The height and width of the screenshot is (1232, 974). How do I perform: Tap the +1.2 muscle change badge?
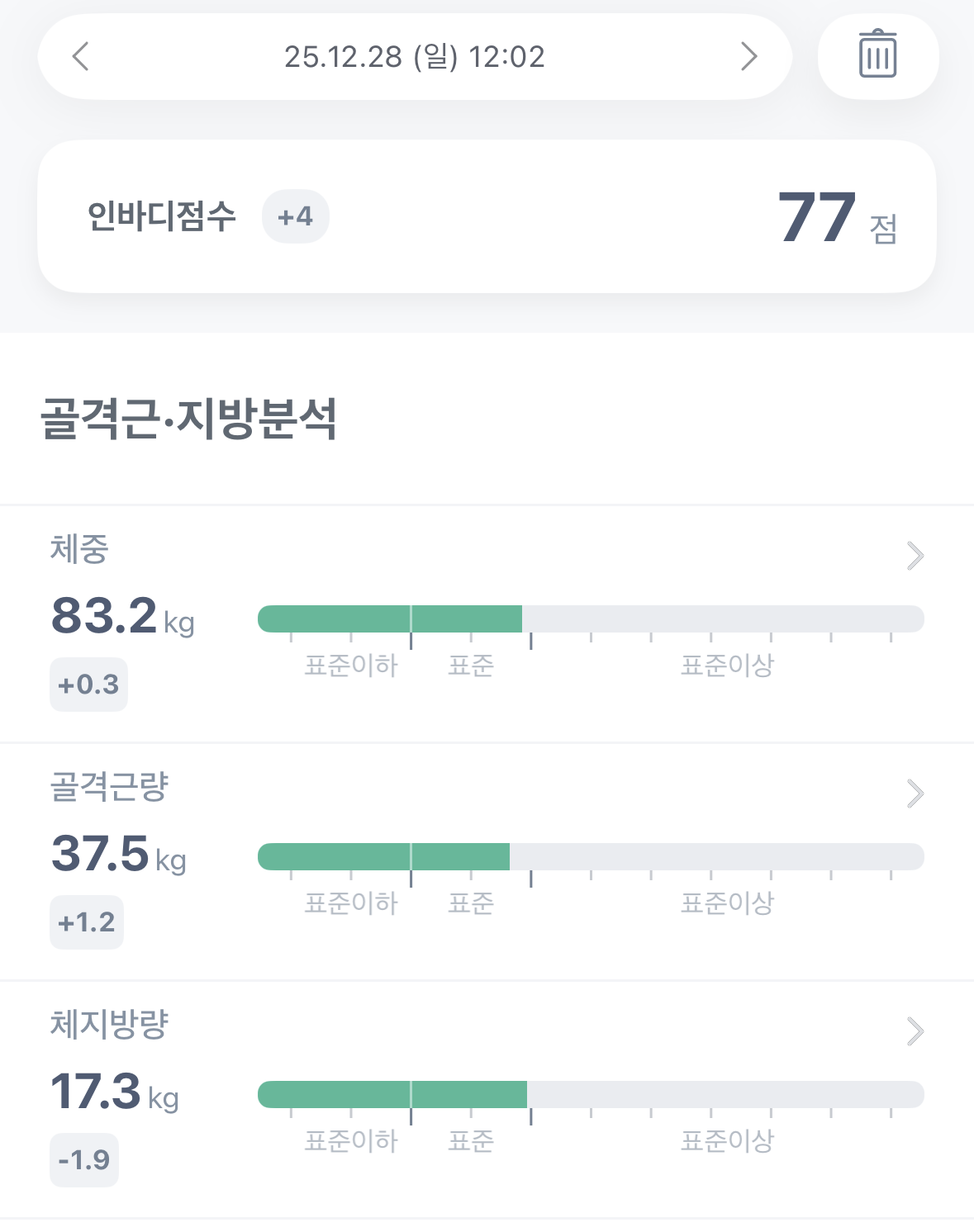coord(87,922)
